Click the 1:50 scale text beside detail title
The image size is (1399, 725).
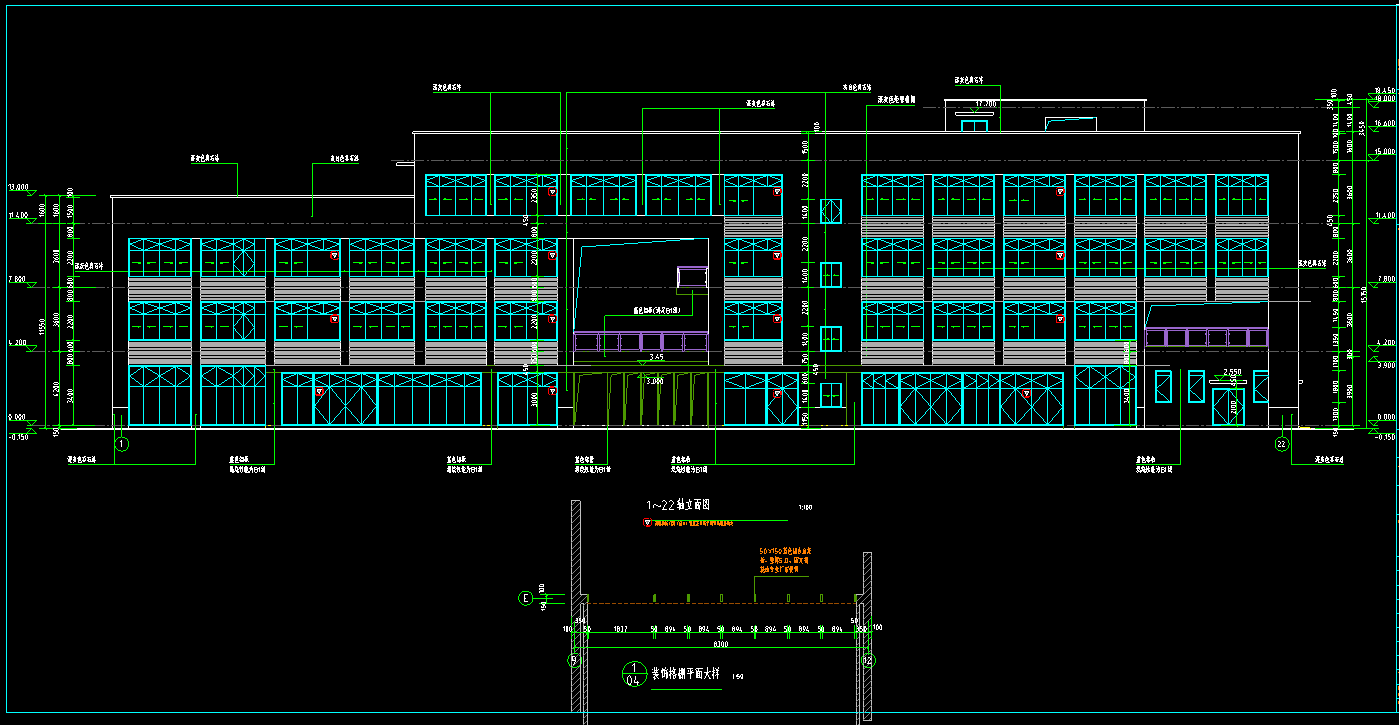coord(738,677)
